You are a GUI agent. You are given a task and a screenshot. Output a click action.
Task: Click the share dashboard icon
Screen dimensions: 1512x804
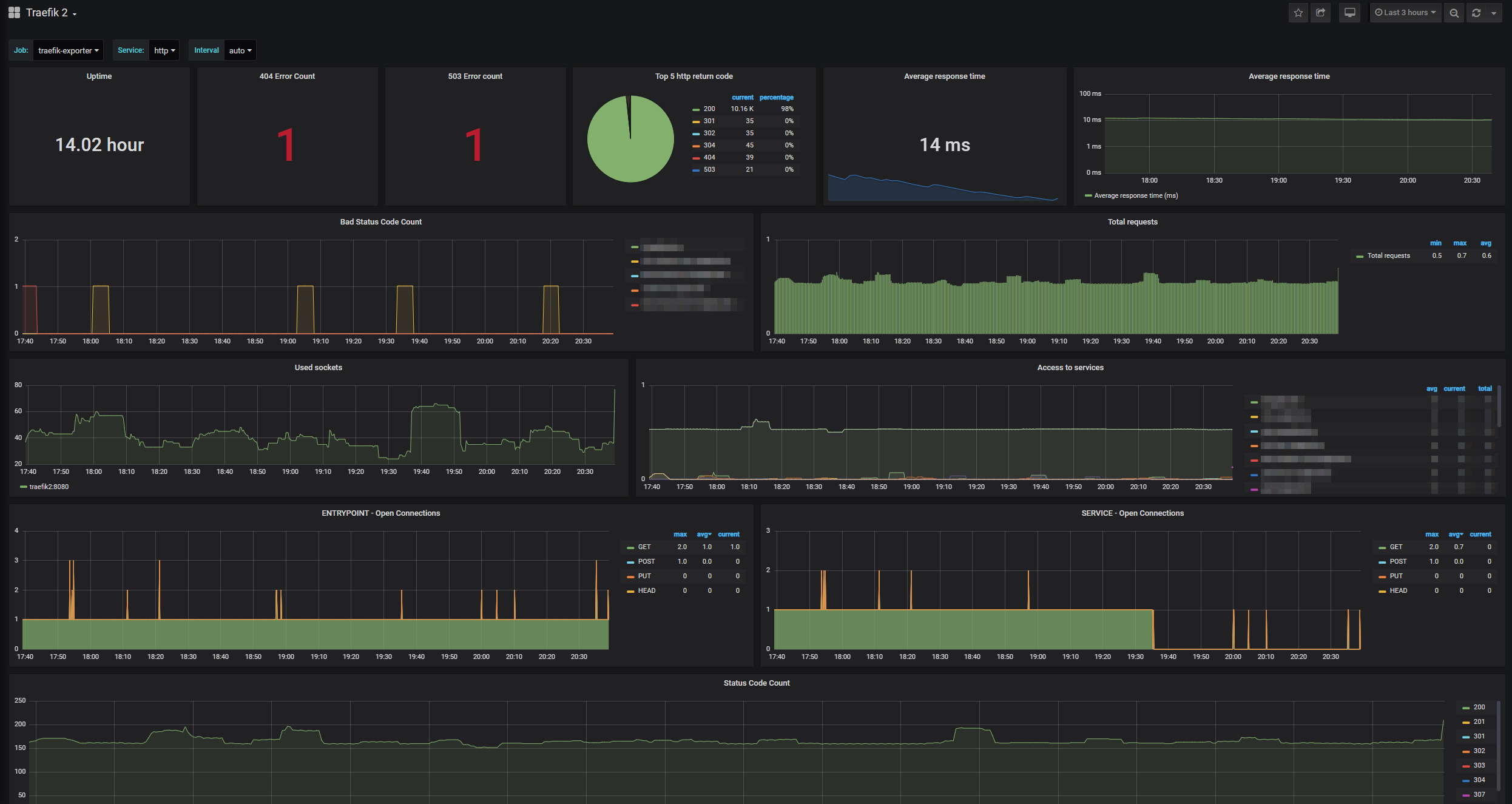point(1320,13)
